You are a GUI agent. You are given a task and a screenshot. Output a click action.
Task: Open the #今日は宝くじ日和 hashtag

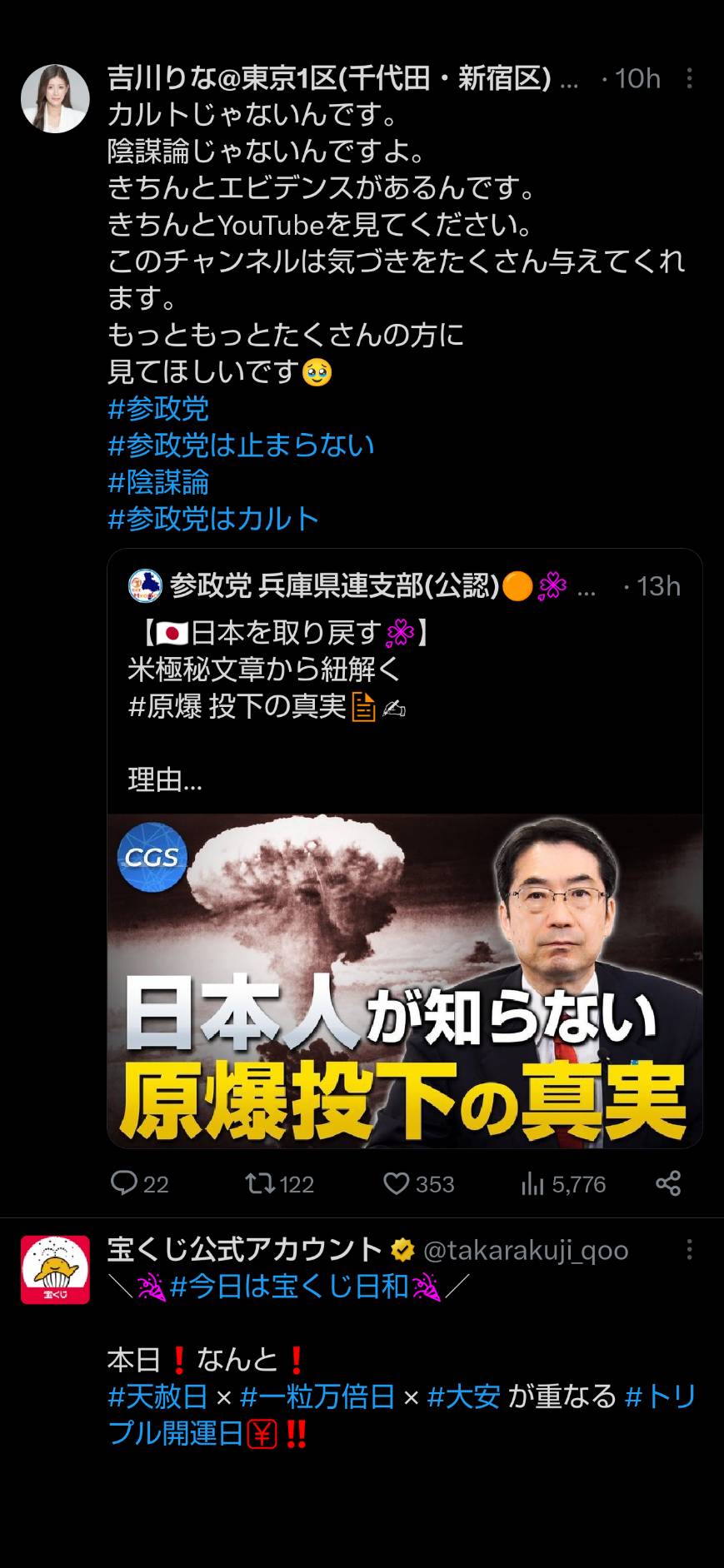point(289,1287)
